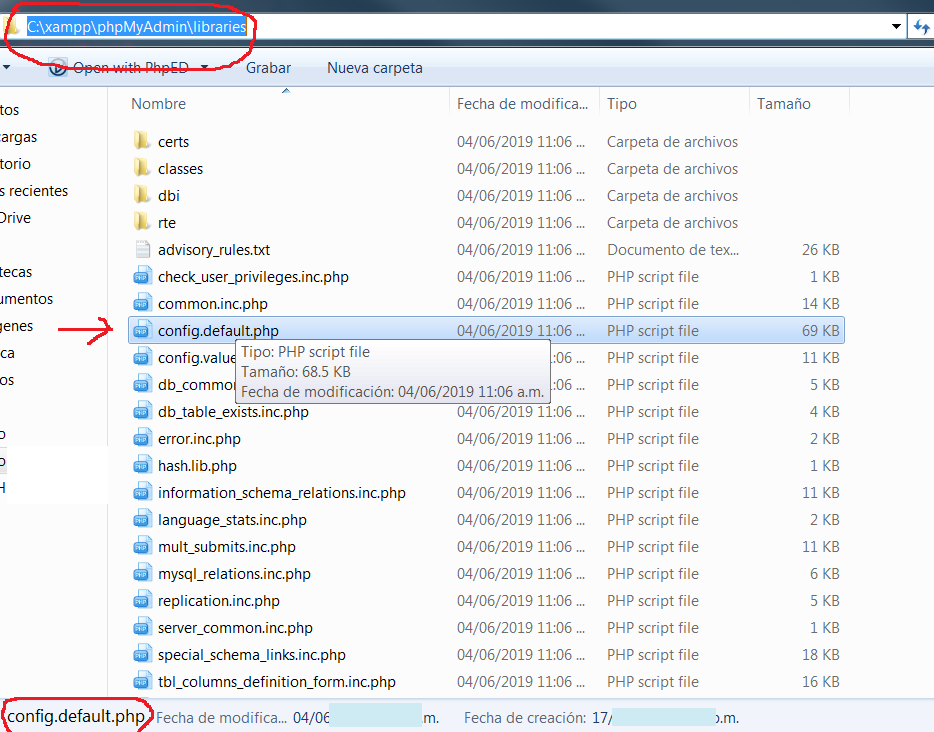Select server_common.inc.php file name
This screenshot has height=732, width=934.
tap(235, 628)
